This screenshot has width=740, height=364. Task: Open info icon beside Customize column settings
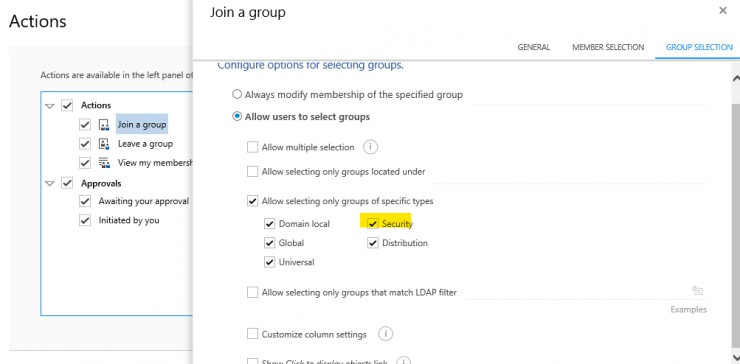coord(386,334)
